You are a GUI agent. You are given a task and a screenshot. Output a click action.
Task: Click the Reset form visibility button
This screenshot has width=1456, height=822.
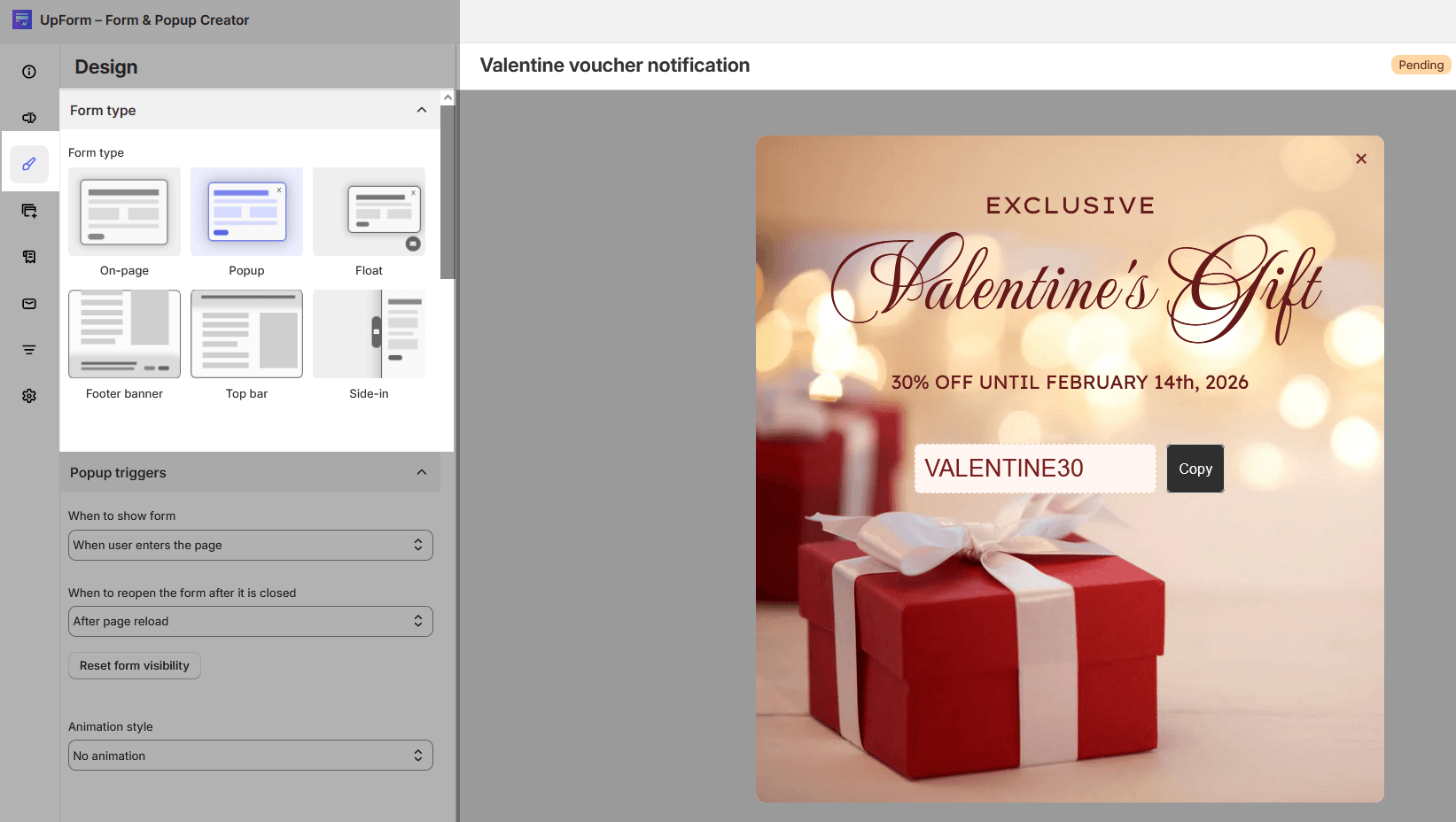coord(135,665)
